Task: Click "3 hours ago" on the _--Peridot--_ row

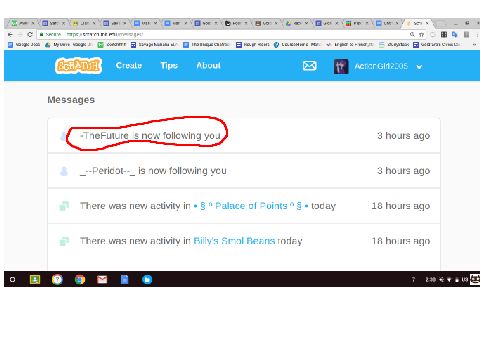Action: point(403,171)
